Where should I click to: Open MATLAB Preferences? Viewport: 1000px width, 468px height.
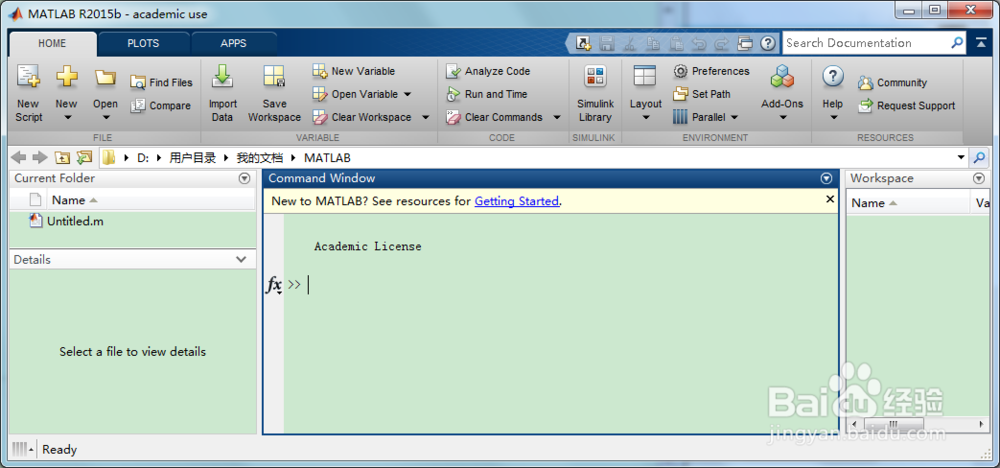(x=712, y=71)
